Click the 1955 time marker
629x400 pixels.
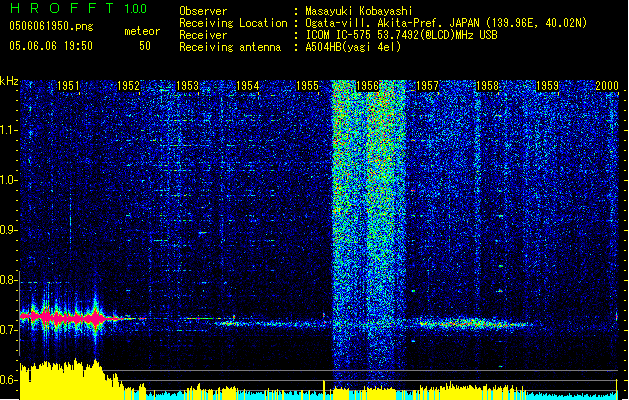(307, 86)
